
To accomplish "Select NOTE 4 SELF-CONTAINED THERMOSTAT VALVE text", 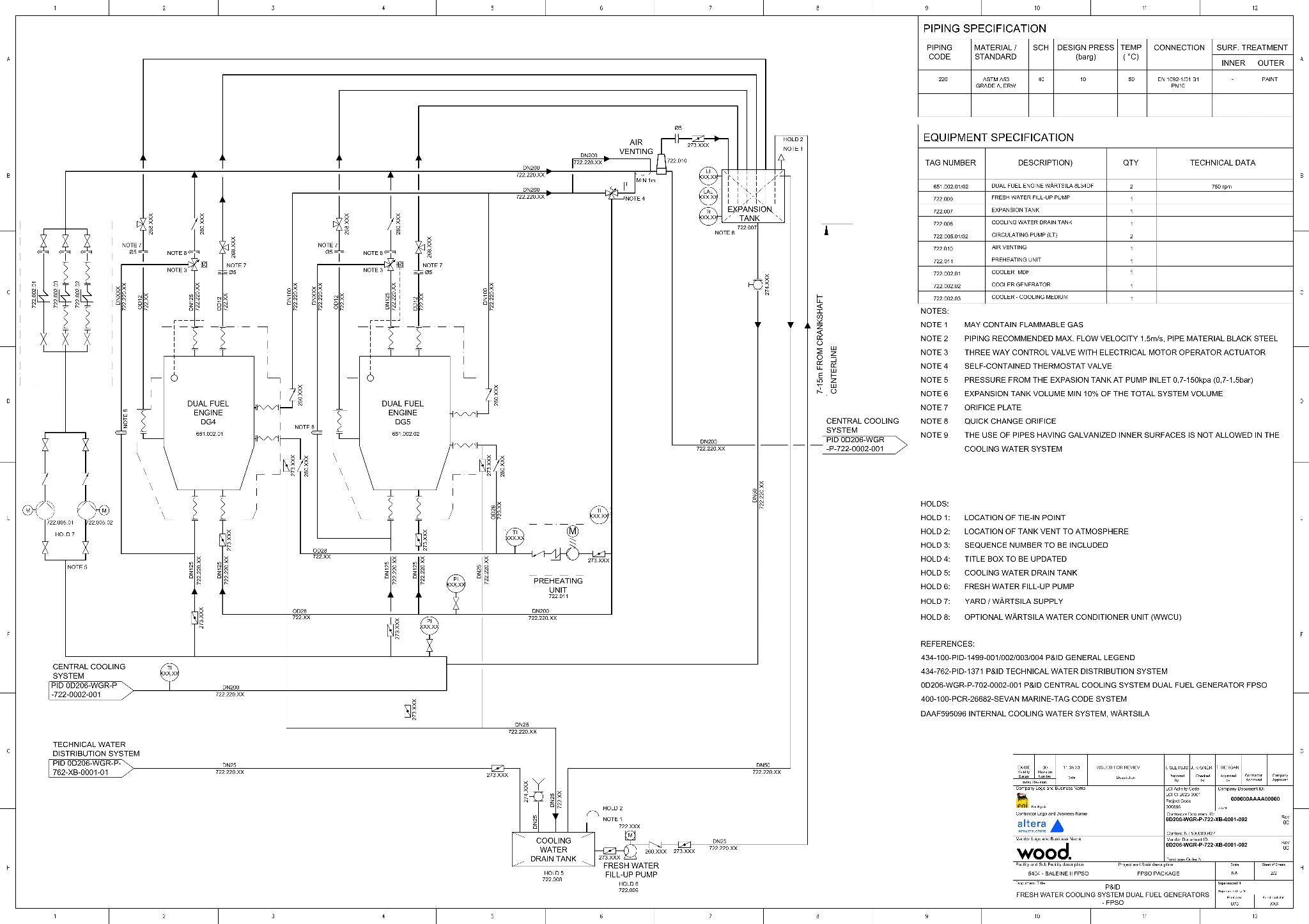I will 1016,366.
